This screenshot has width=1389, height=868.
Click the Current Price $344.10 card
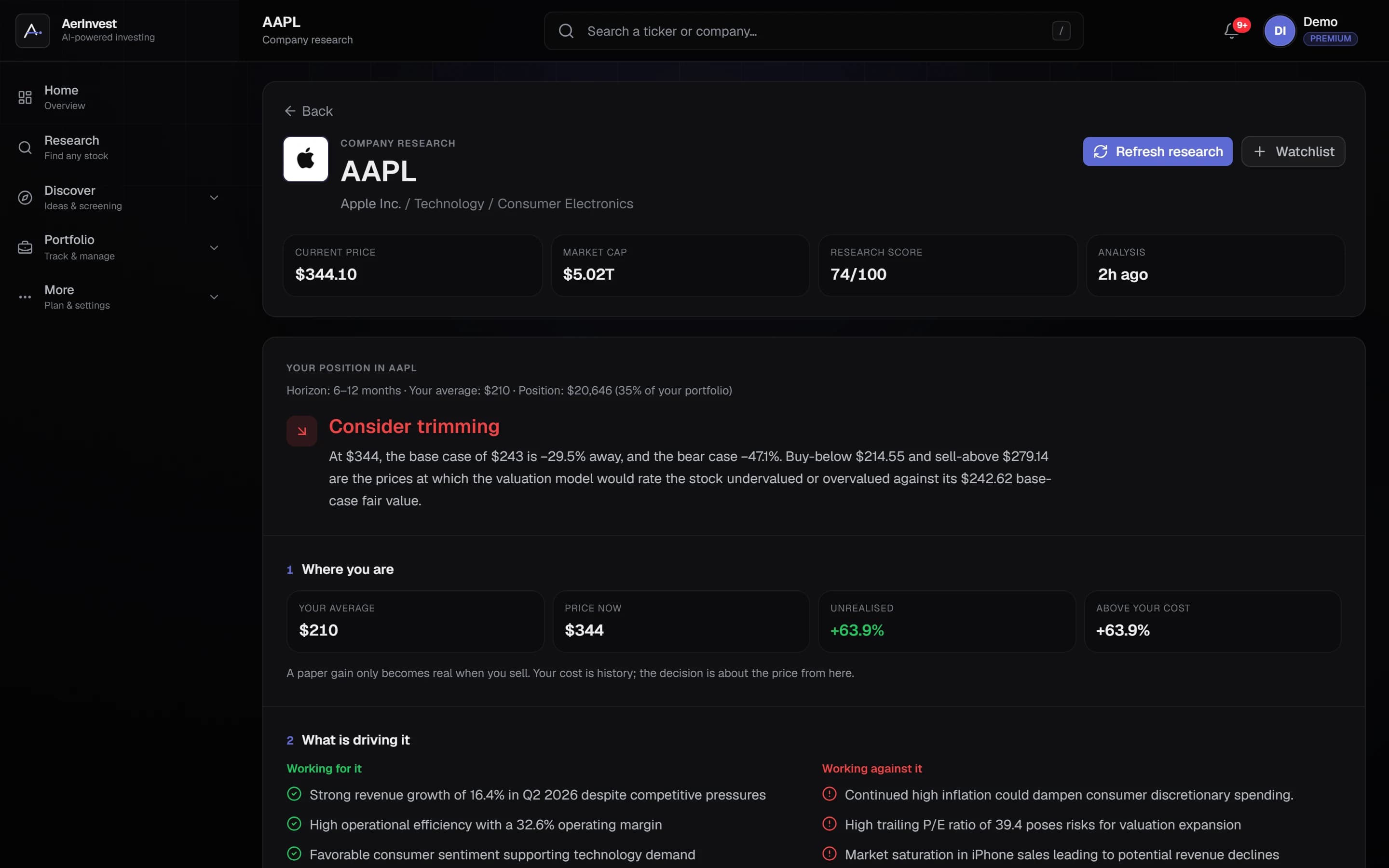coord(412,265)
